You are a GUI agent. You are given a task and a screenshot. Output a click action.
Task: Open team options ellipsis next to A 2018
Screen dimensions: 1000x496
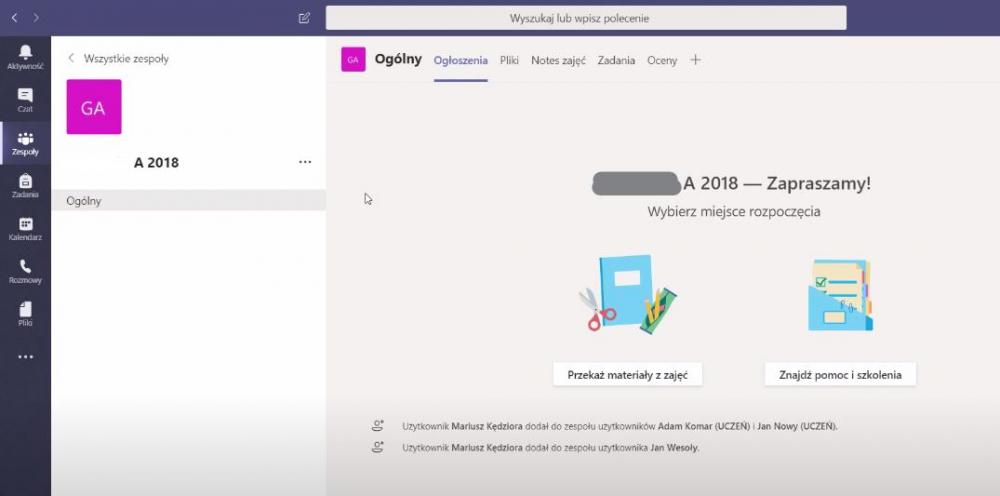(305, 162)
